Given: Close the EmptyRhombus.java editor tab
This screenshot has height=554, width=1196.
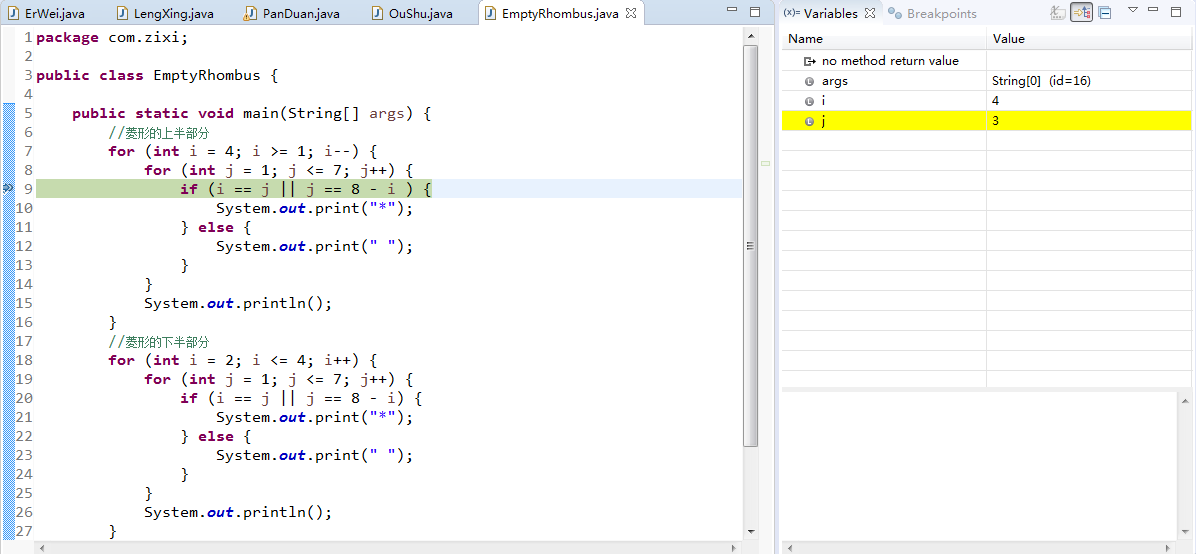Looking at the screenshot, I should 631,14.
